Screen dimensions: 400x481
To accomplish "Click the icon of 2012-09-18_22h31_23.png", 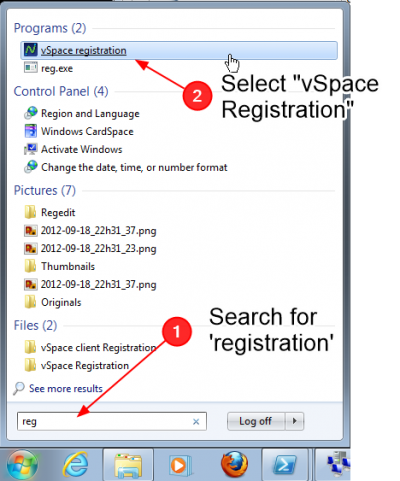I will (31, 248).
